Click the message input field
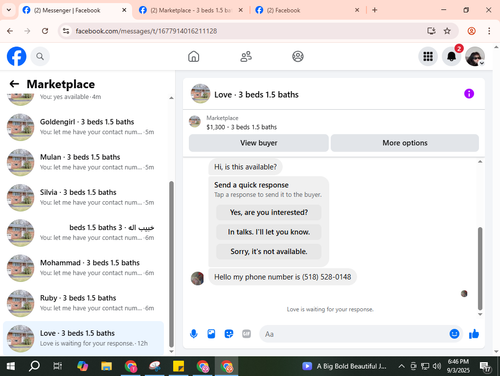 tap(355, 334)
